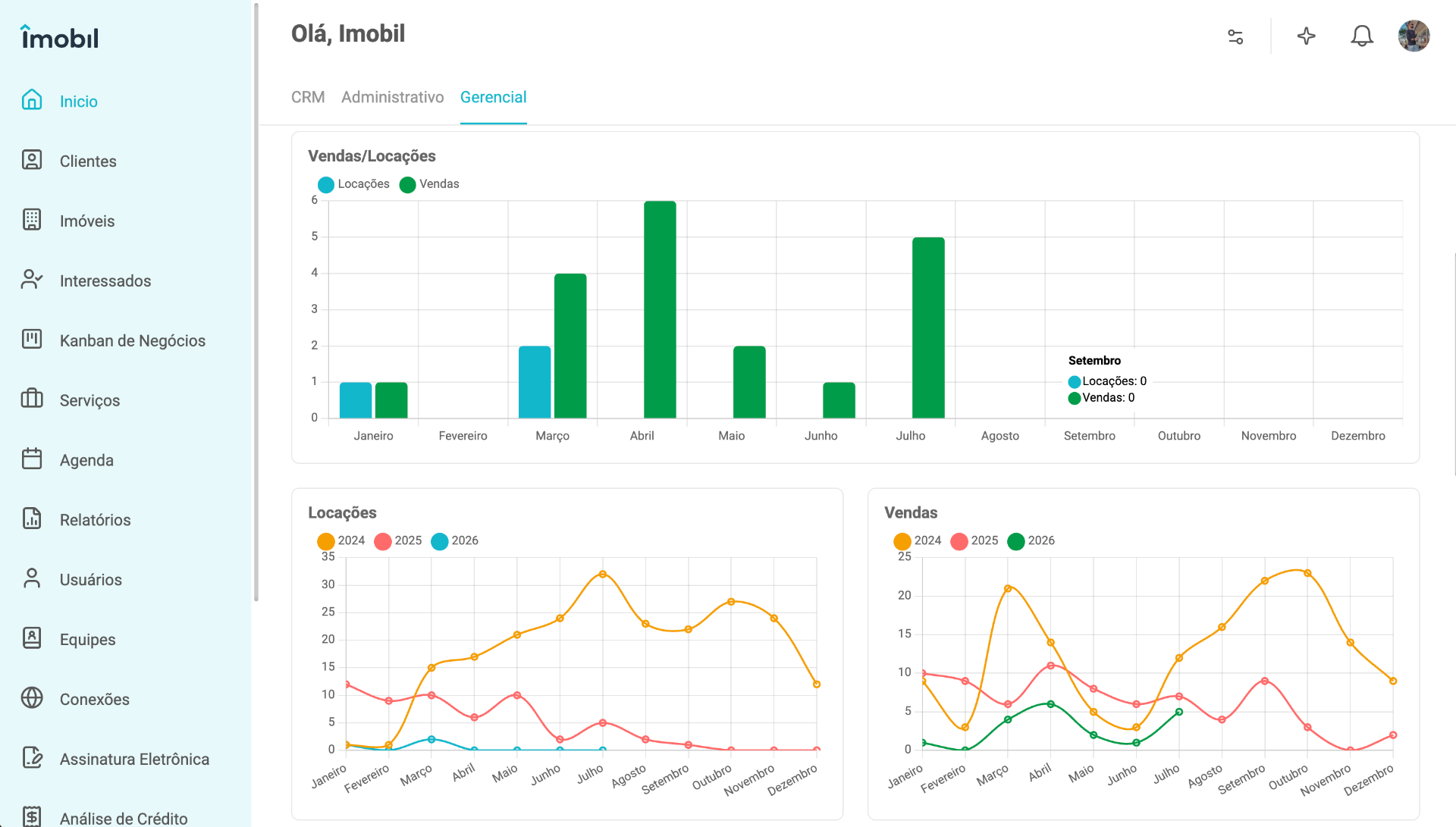Screen dimensions: 1456x827
Task: Toggle 2024 series in Vendas chart
Action: pyautogui.click(x=918, y=540)
